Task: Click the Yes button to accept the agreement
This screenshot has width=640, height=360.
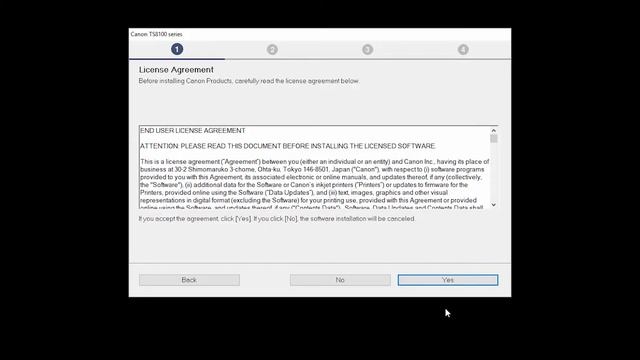Action: [x=448, y=280]
